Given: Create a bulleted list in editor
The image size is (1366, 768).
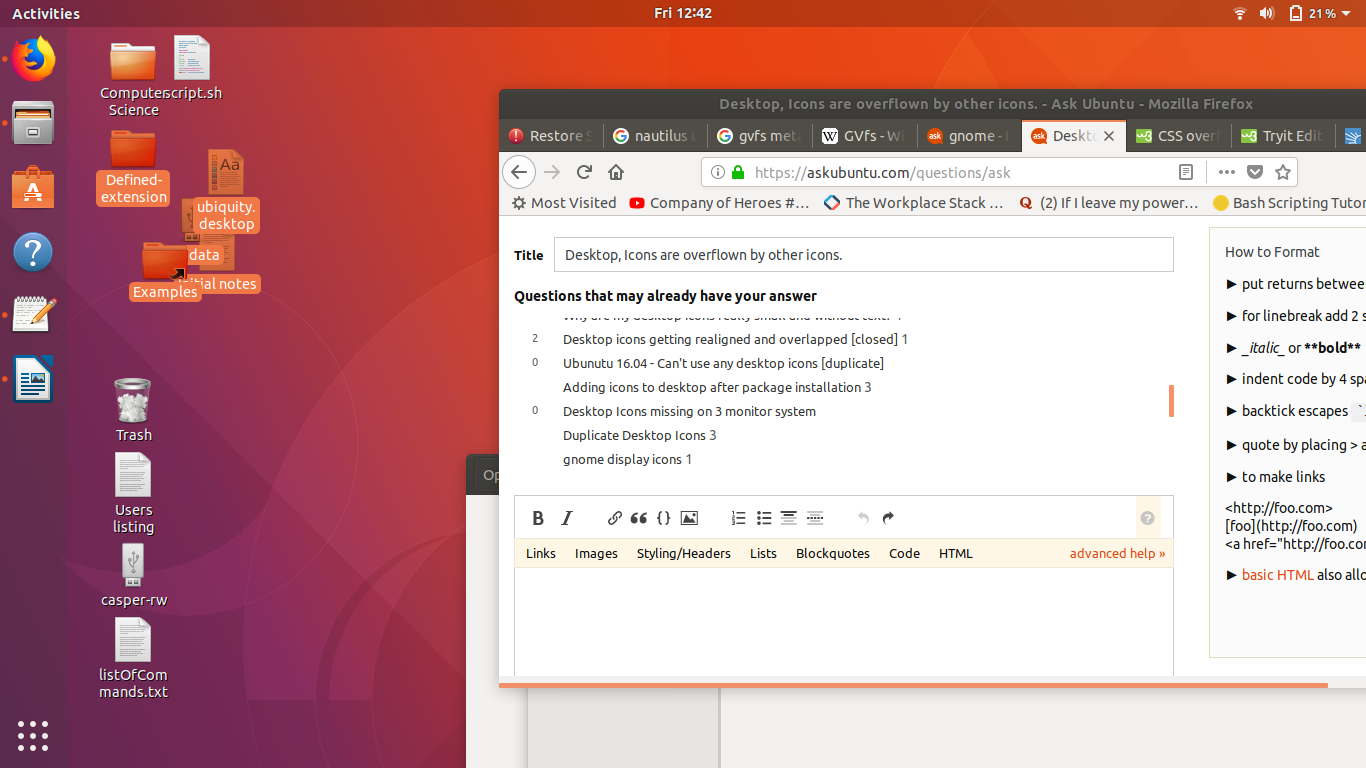Looking at the screenshot, I should tap(764, 518).
